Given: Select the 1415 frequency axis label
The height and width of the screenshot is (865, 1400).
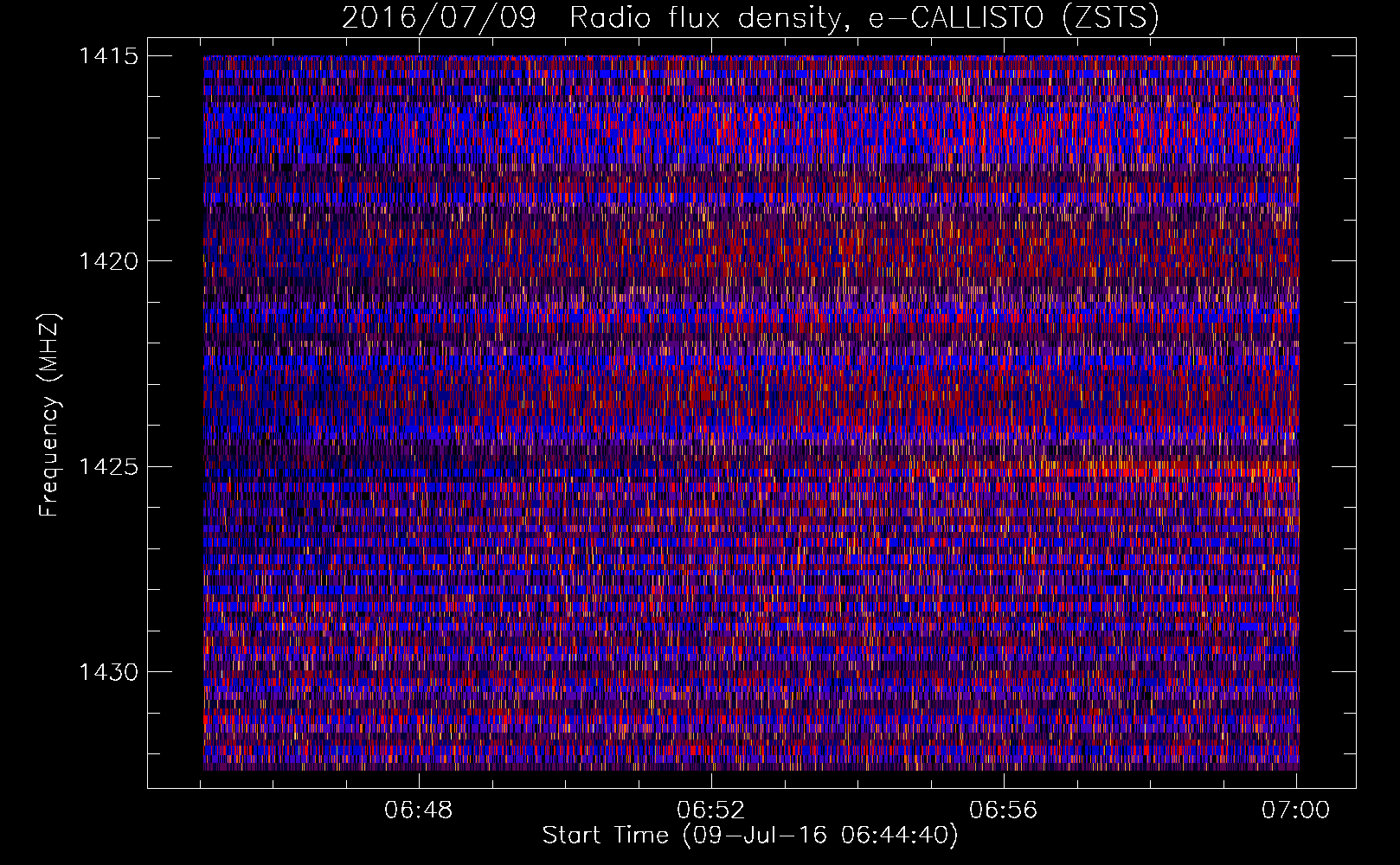Looking at the screenshot, I should 108,56.
